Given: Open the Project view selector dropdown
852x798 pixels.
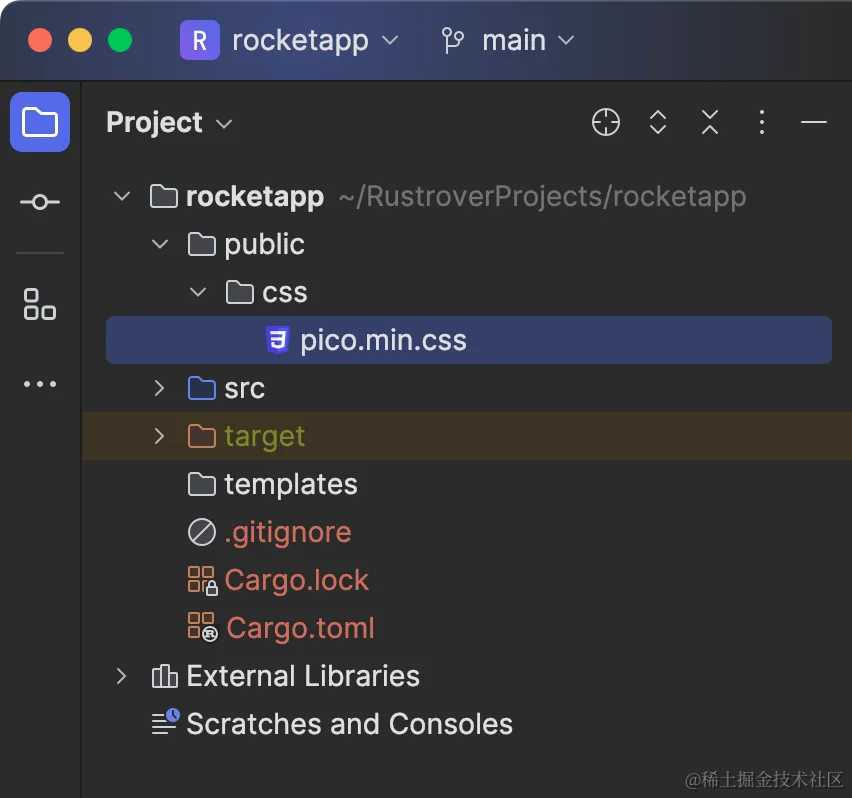Looking at the screenshot, I should (x=169, y=123).
